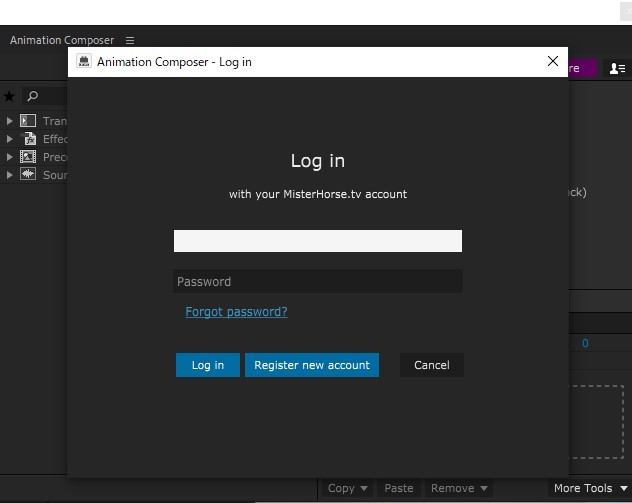Open the More Tools dropdown

click(x=590, y=488)
